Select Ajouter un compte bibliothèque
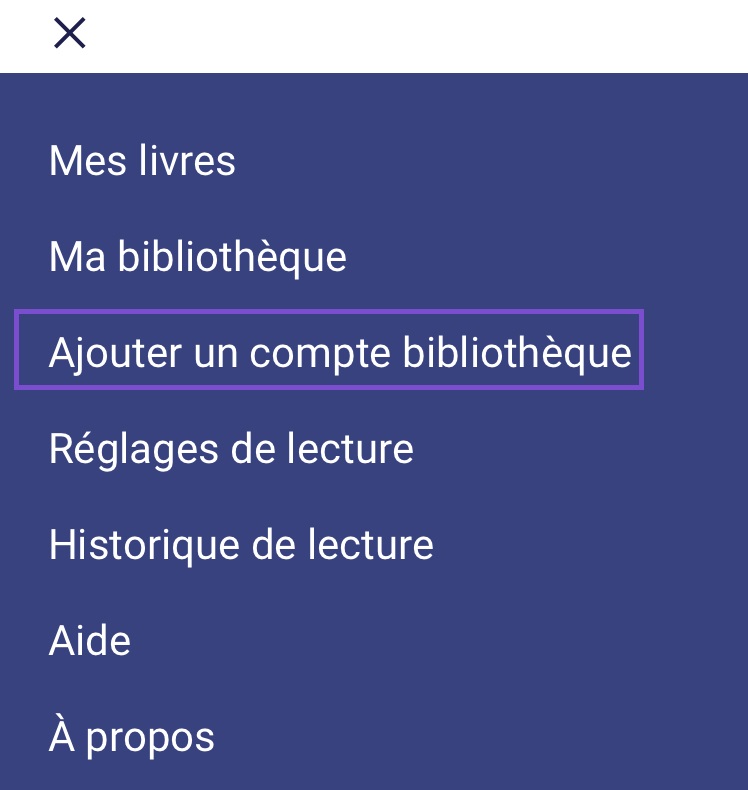 pos(329,350)
